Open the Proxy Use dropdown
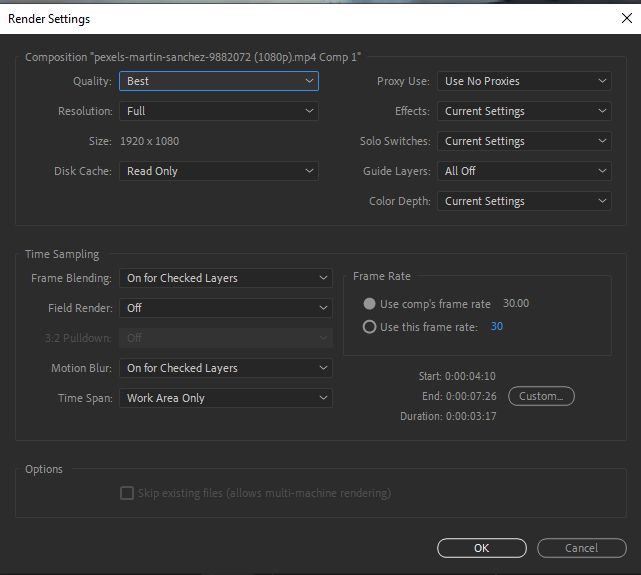The image size is (641, 575). (x=524, y=81)
